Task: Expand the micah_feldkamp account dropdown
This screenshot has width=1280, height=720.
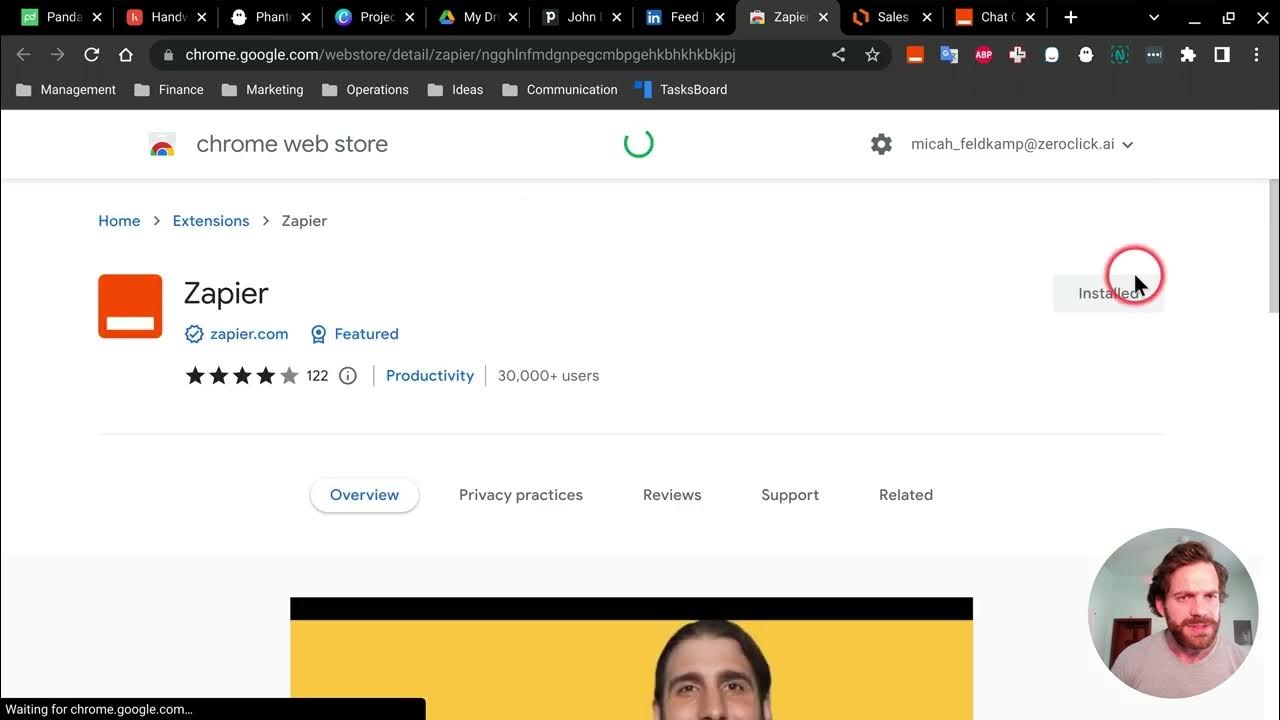Action: 1128,144
